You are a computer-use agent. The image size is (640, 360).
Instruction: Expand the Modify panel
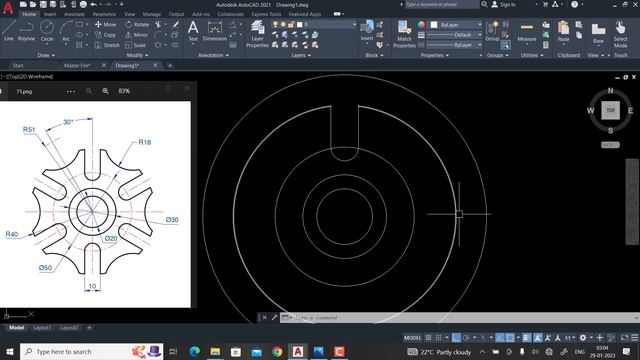(138, 55)
